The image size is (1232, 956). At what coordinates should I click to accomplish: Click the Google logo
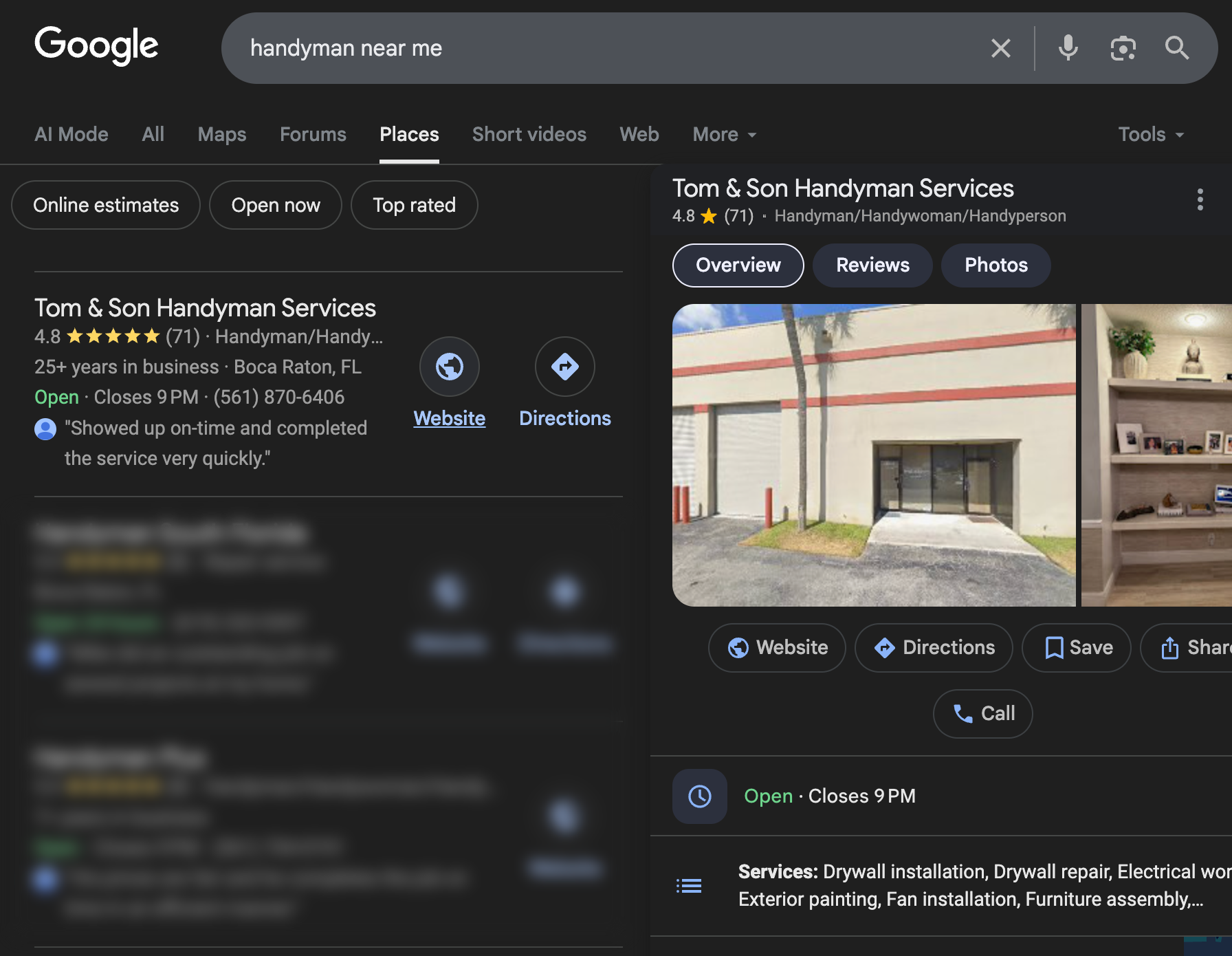tap(96, 45)
